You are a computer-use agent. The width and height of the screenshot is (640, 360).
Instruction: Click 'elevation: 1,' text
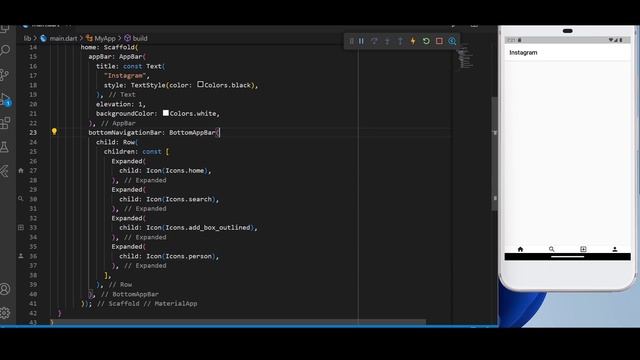(121, 104)
